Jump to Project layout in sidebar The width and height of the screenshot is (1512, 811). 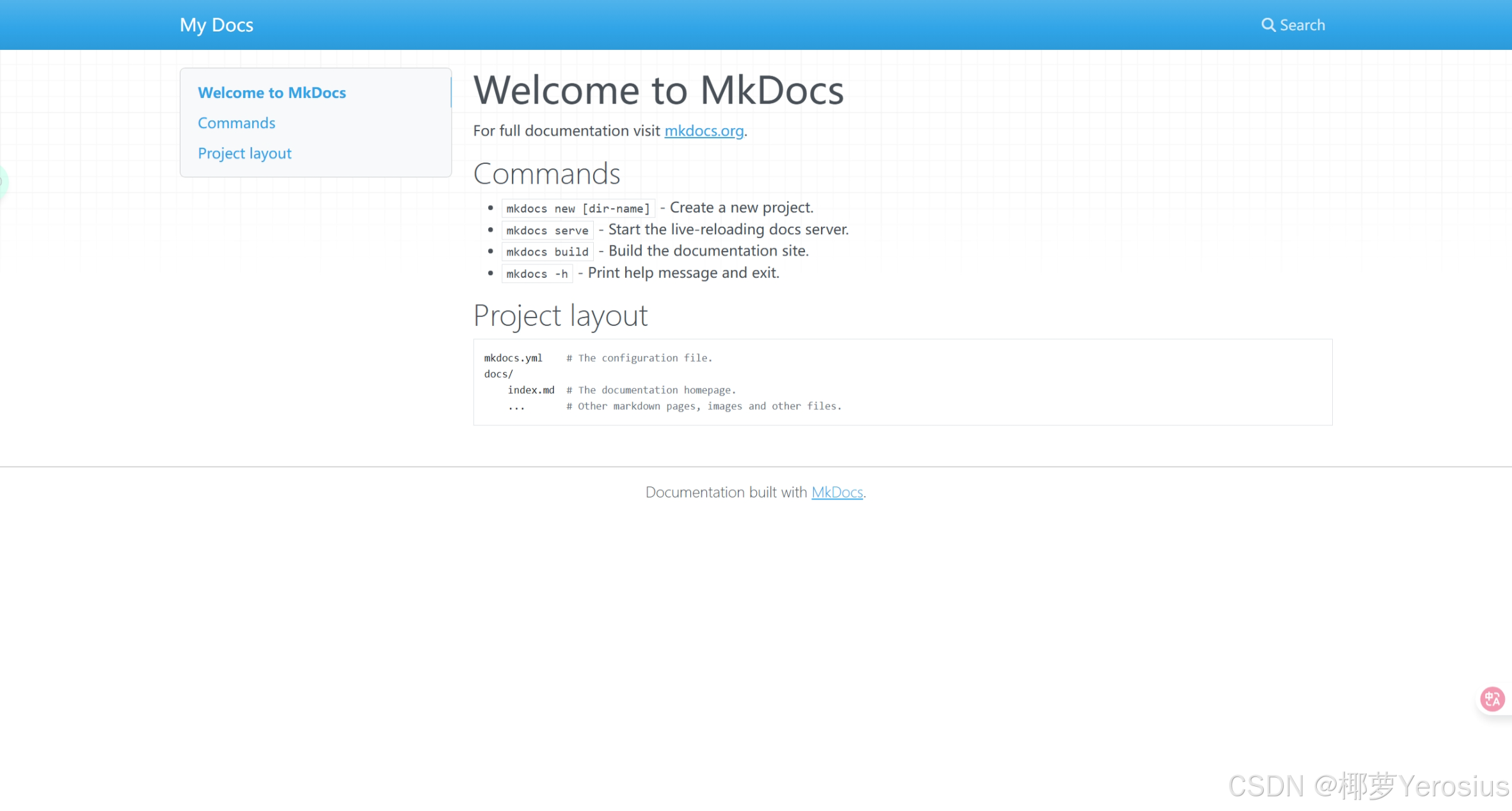click(x=244, y=154)
